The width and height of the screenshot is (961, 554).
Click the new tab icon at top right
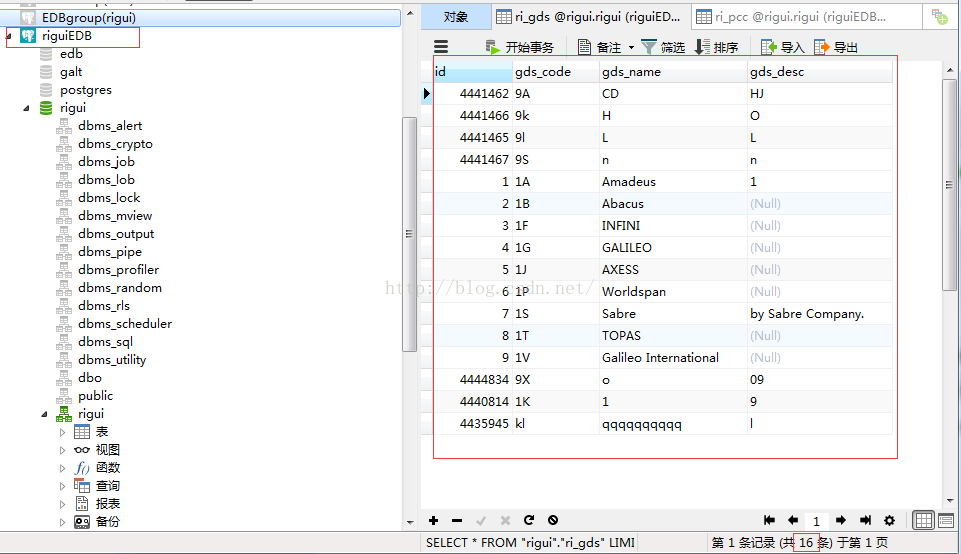coord(939,17)
